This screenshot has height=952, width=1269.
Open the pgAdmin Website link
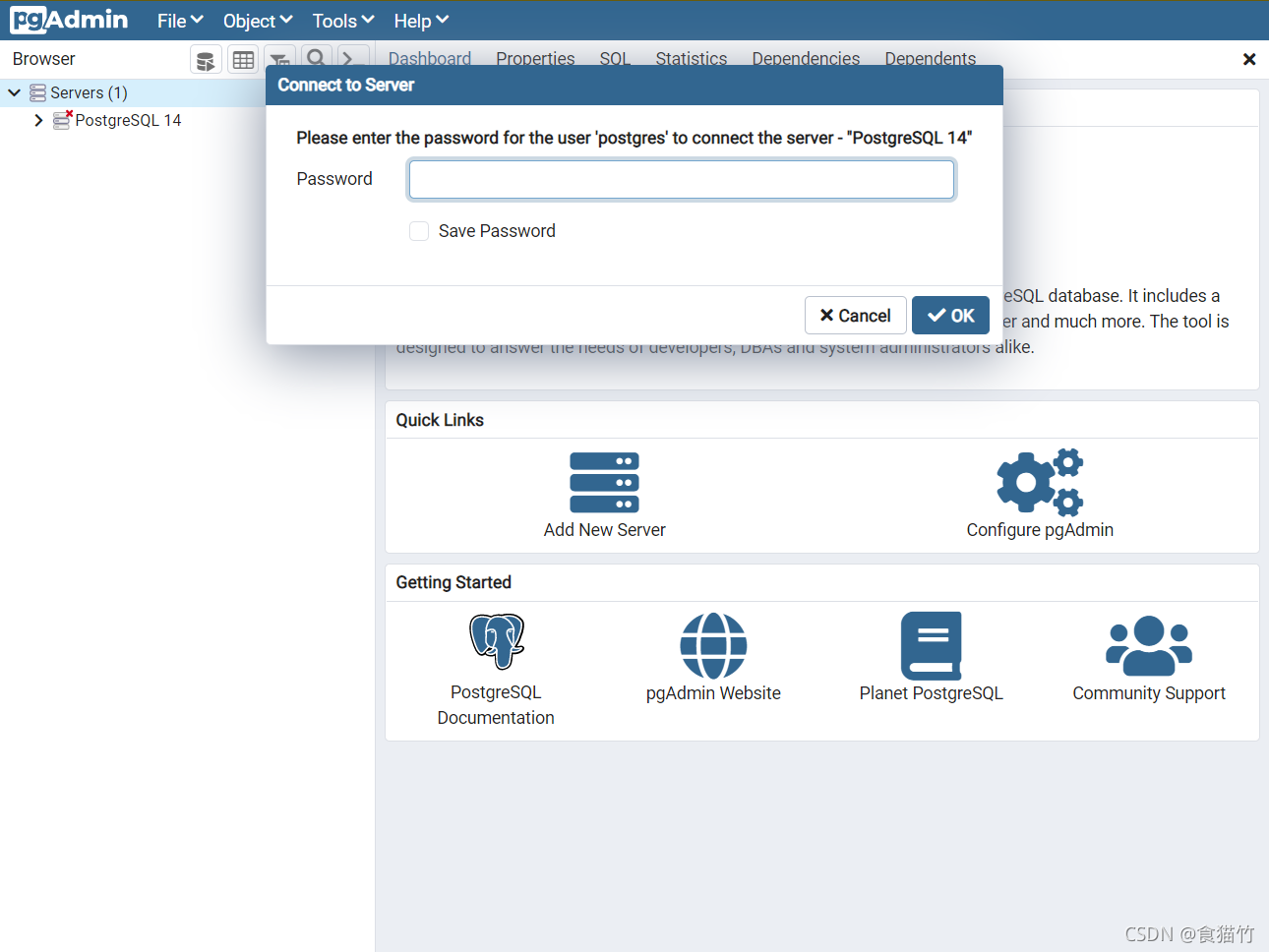pos(713,693)
